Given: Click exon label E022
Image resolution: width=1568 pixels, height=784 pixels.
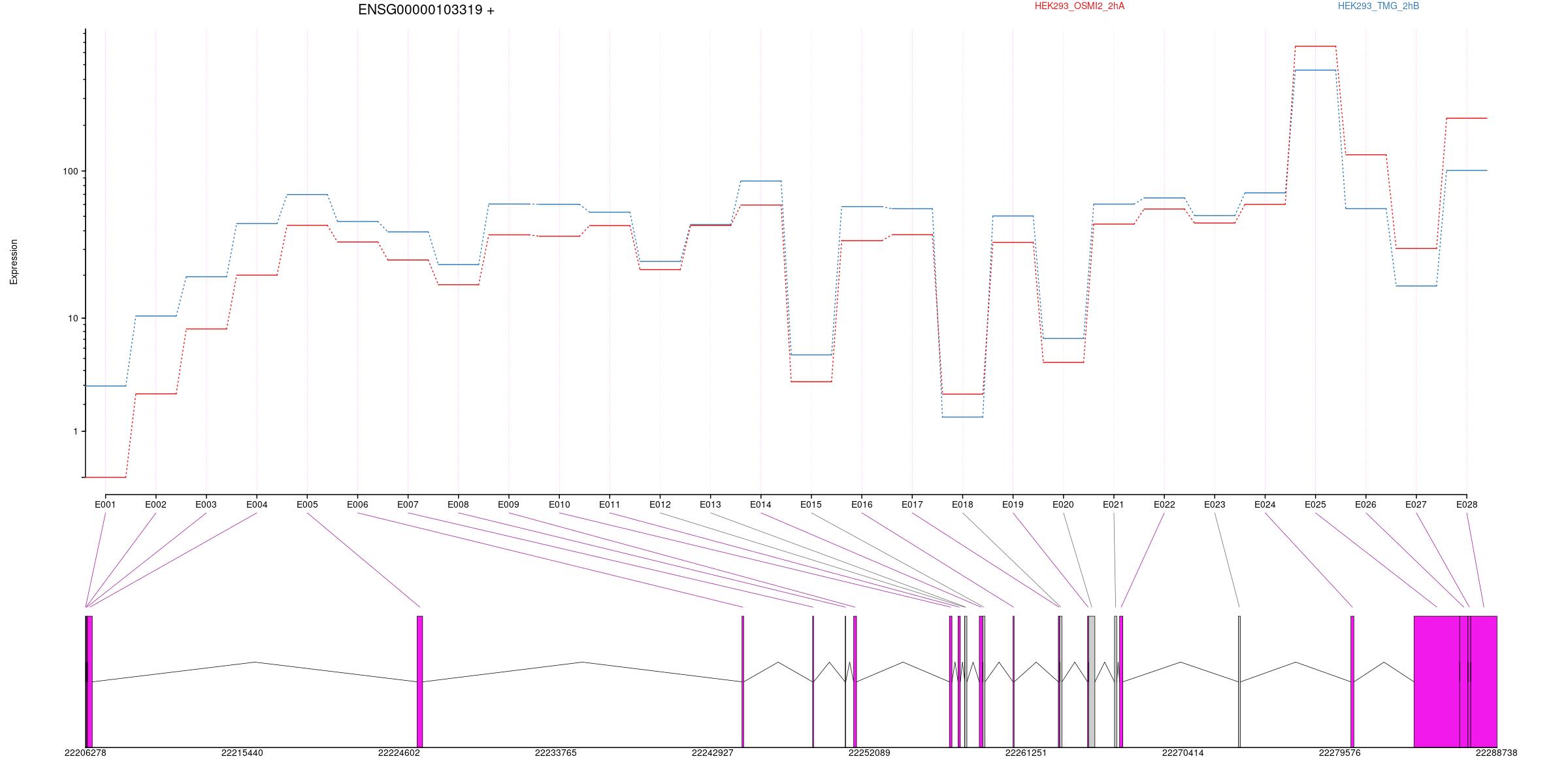Looking at the screenshot, I should (x=1164, y=504).
